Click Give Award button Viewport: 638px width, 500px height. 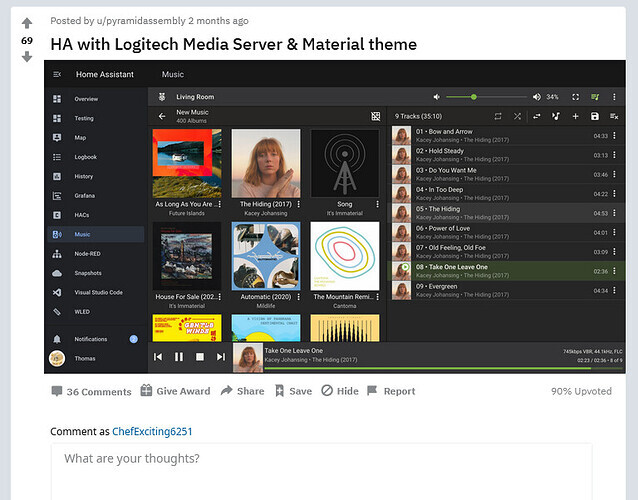(x=175, y=391)
